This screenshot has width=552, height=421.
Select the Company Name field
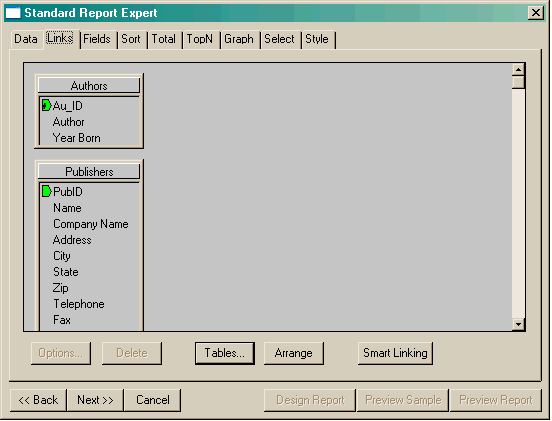(x=90, y=224)
